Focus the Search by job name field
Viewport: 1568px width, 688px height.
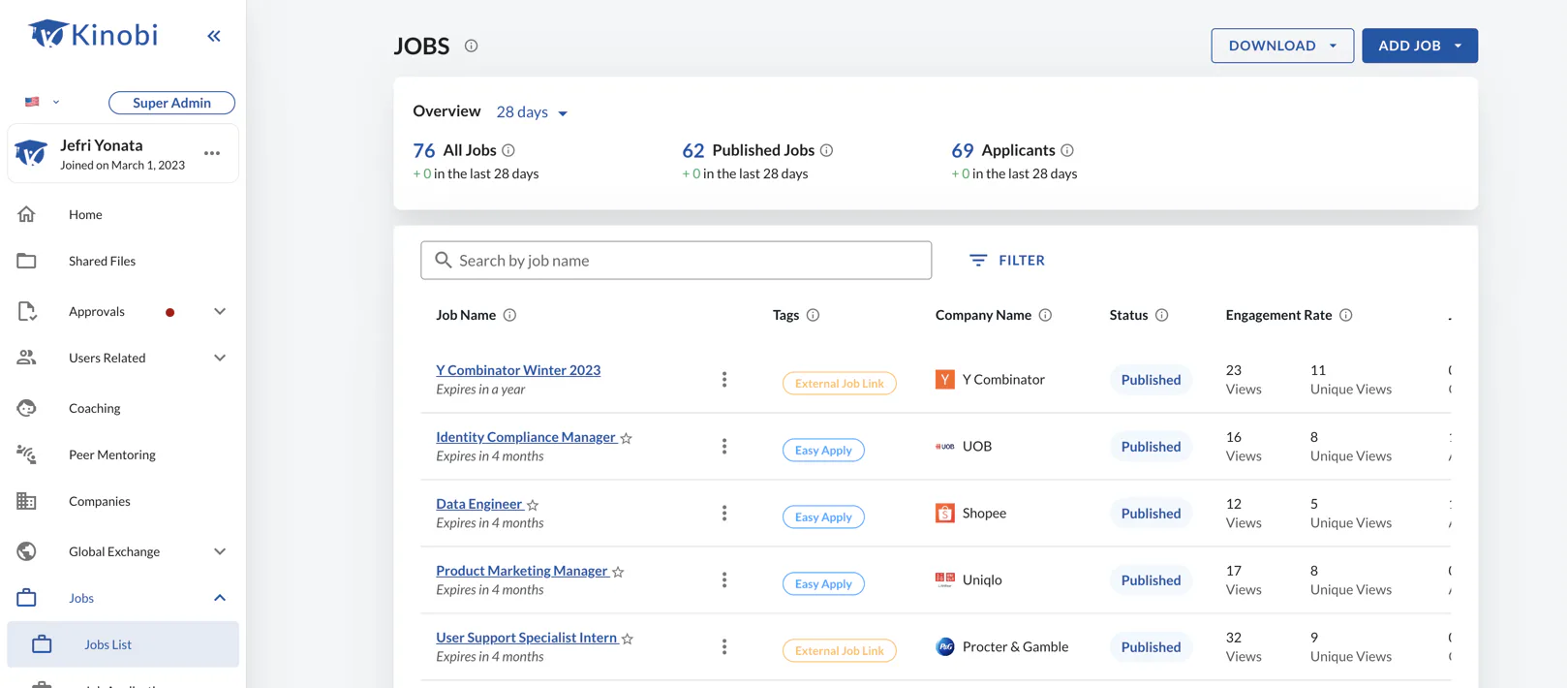(676, 261)
